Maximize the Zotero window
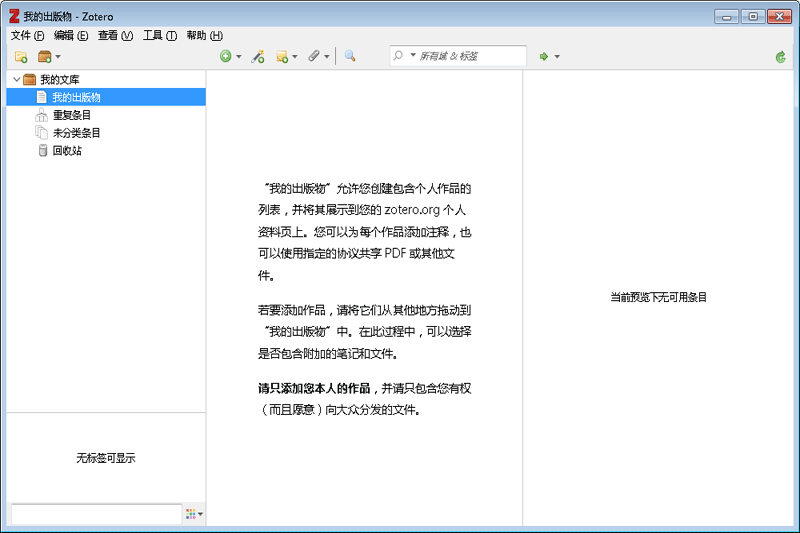 pyautogui.click(x=753, y=17)
